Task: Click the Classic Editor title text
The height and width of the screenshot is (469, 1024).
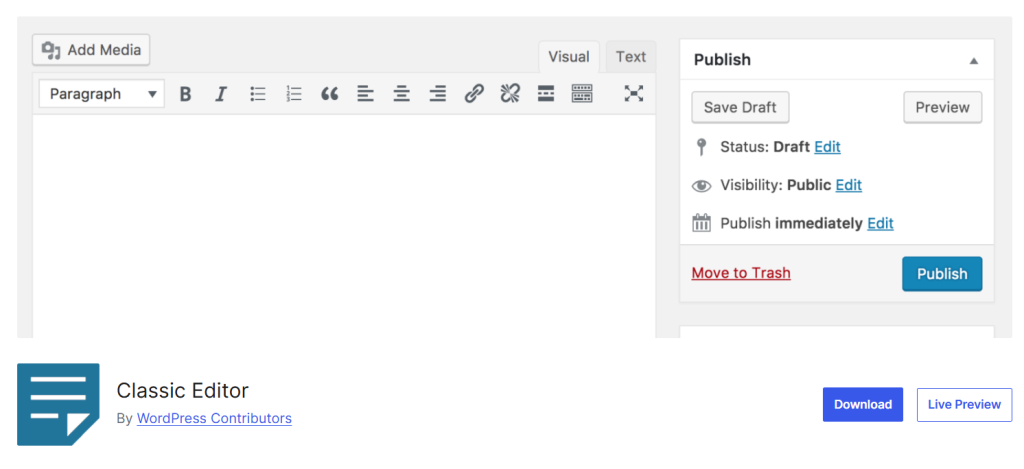Action: tap(182, 391)
